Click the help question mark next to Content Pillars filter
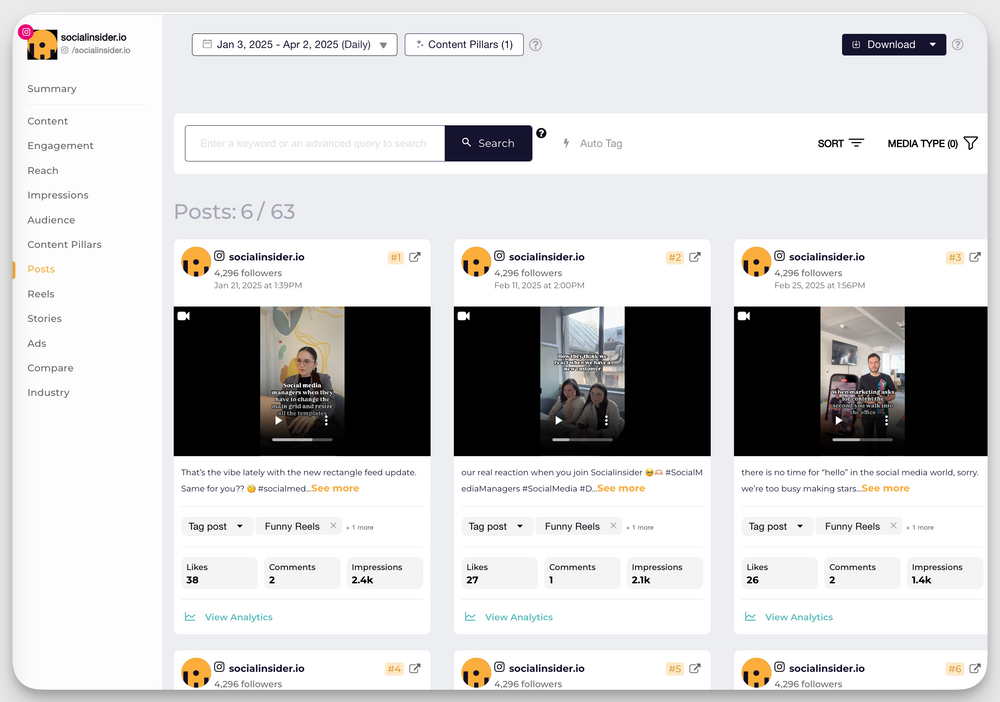Viewport: 1000px width, 702px height. [x=535, y=44]
